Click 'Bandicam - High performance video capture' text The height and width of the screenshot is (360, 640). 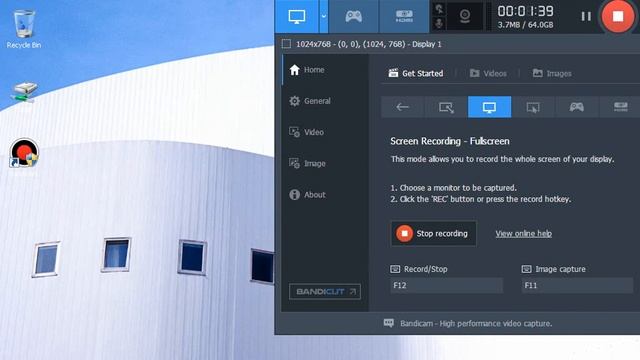[476, 323]
